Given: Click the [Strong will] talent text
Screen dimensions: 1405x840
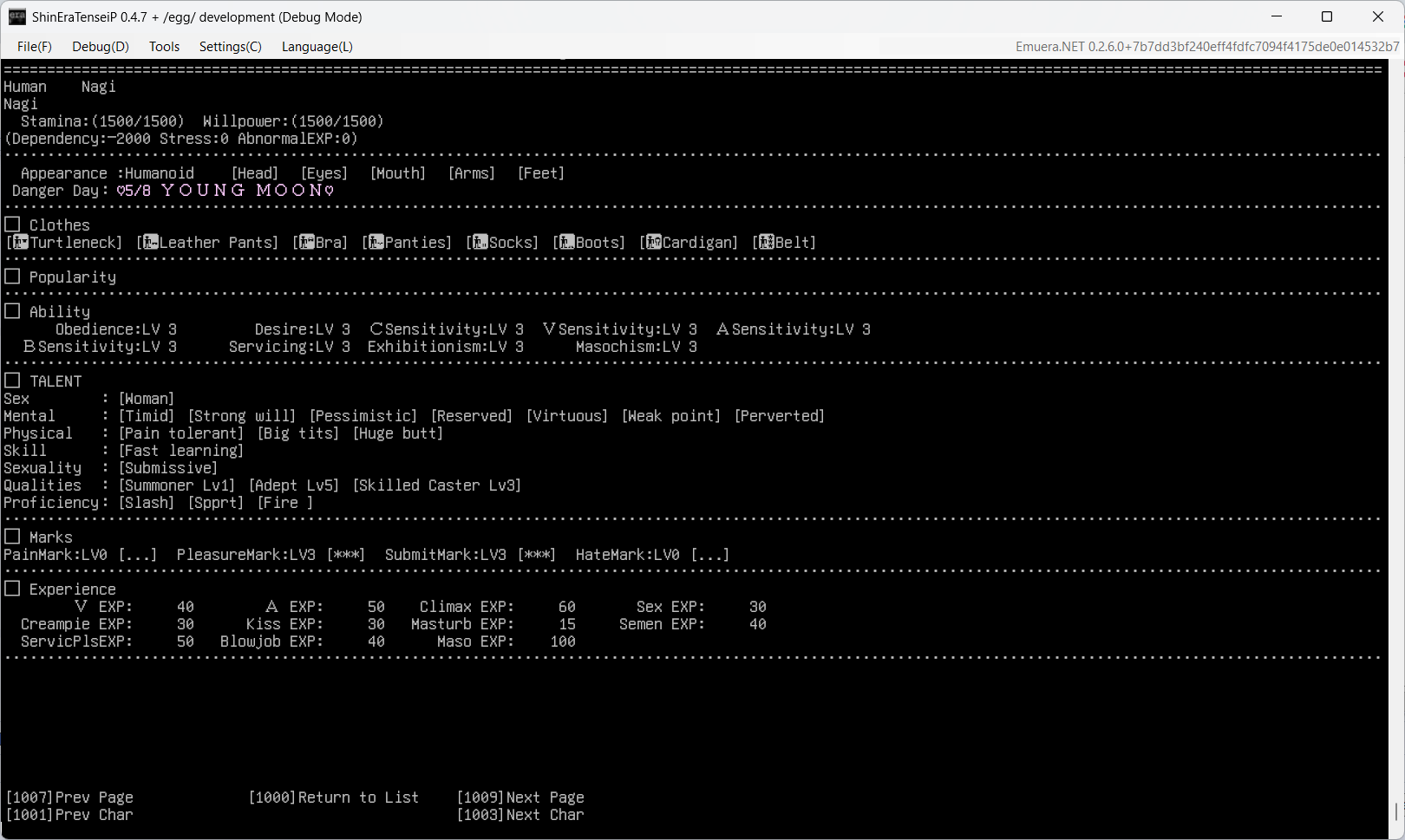Looking at the screenshot, I should [242, 416].
